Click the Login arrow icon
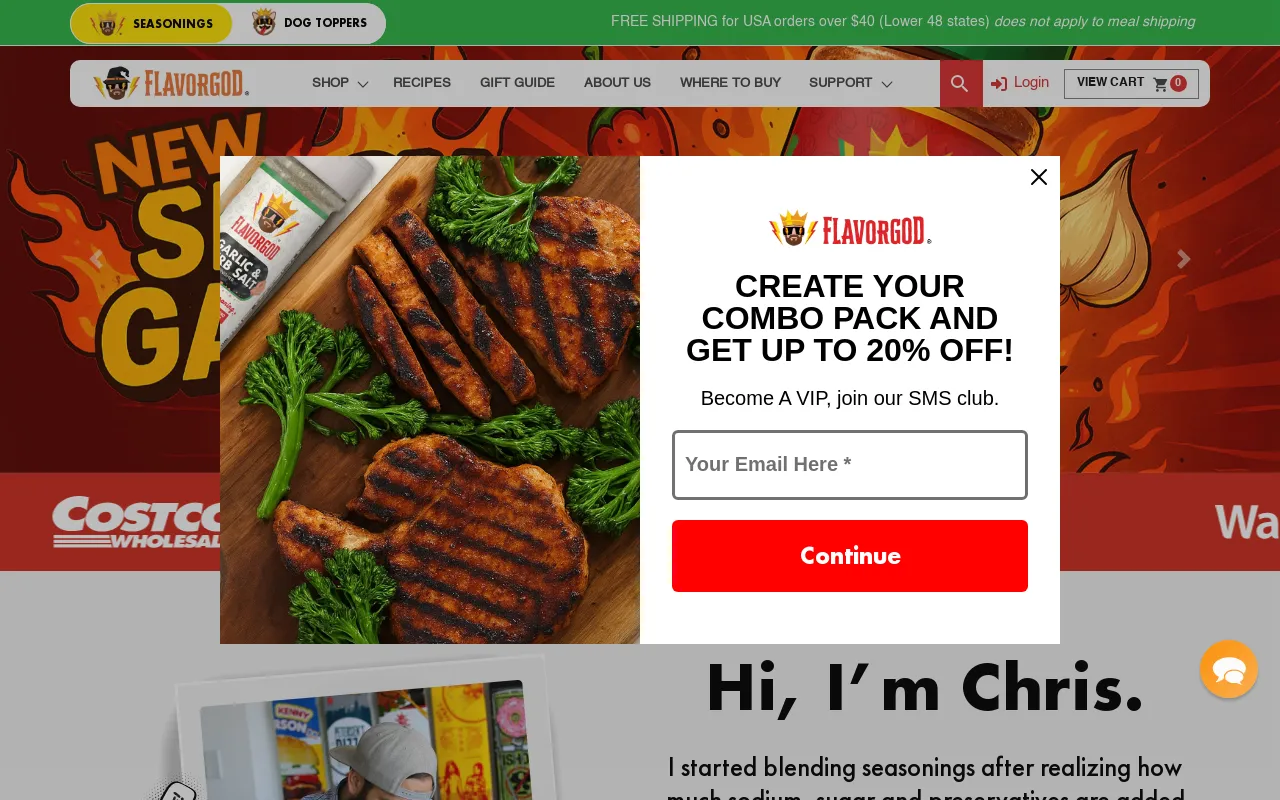This screenshot has height=800, width=1280. point(998,84)
